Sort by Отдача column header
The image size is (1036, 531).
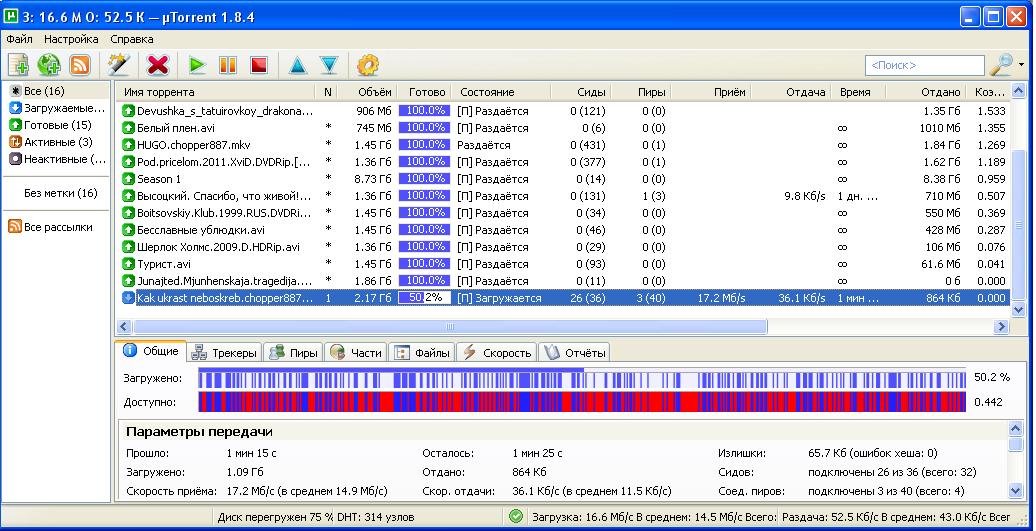(791, 92)
